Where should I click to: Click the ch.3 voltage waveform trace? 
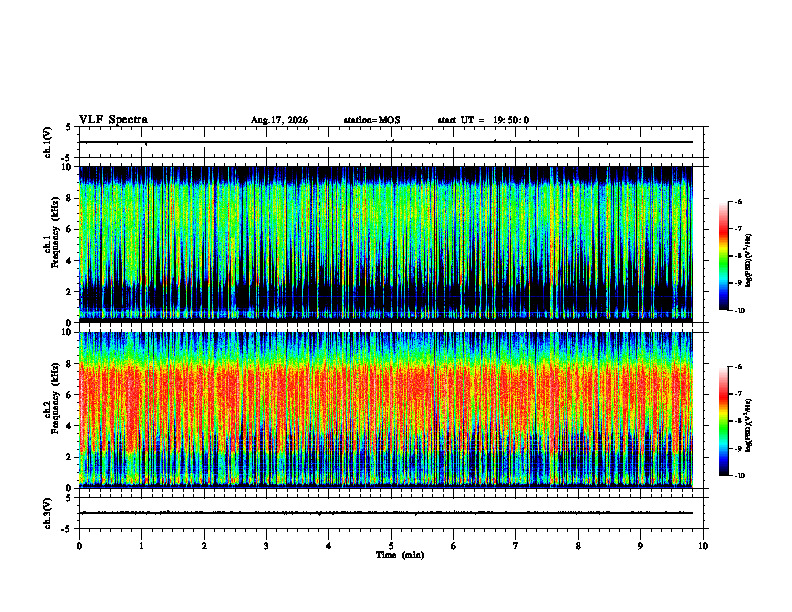pyautogui.click(x=386, y=513)
